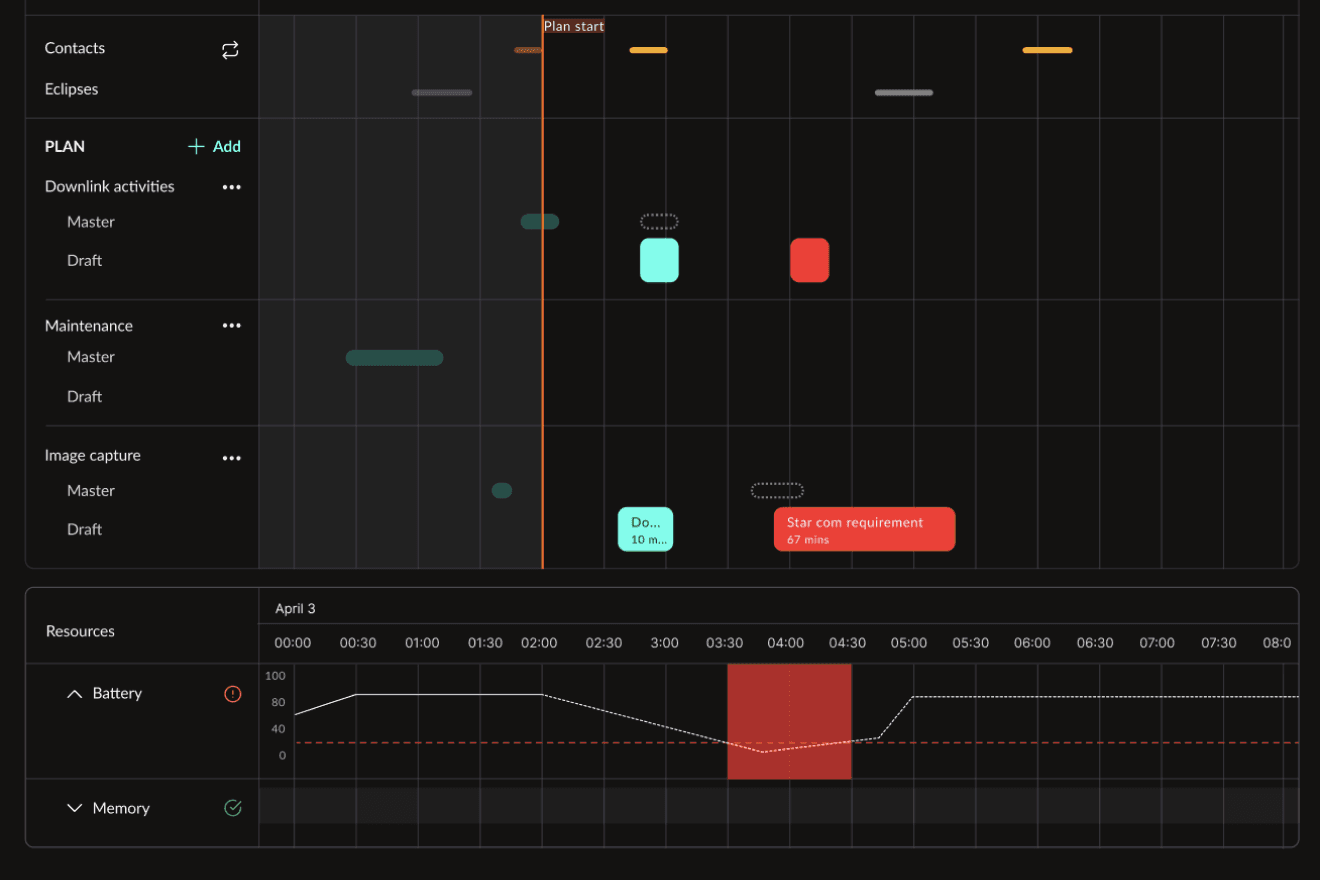Viewport: 1320px width, 880px height.
Task: Select the Master row under Maintenance
Action: (x=91, y=357)
